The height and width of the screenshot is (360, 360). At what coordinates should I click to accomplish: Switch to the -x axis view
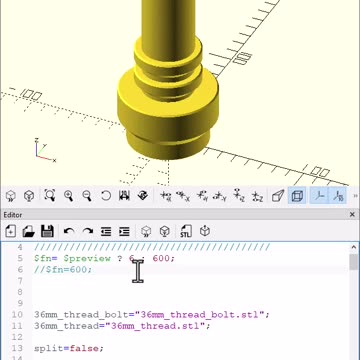[x=183, y=196]
